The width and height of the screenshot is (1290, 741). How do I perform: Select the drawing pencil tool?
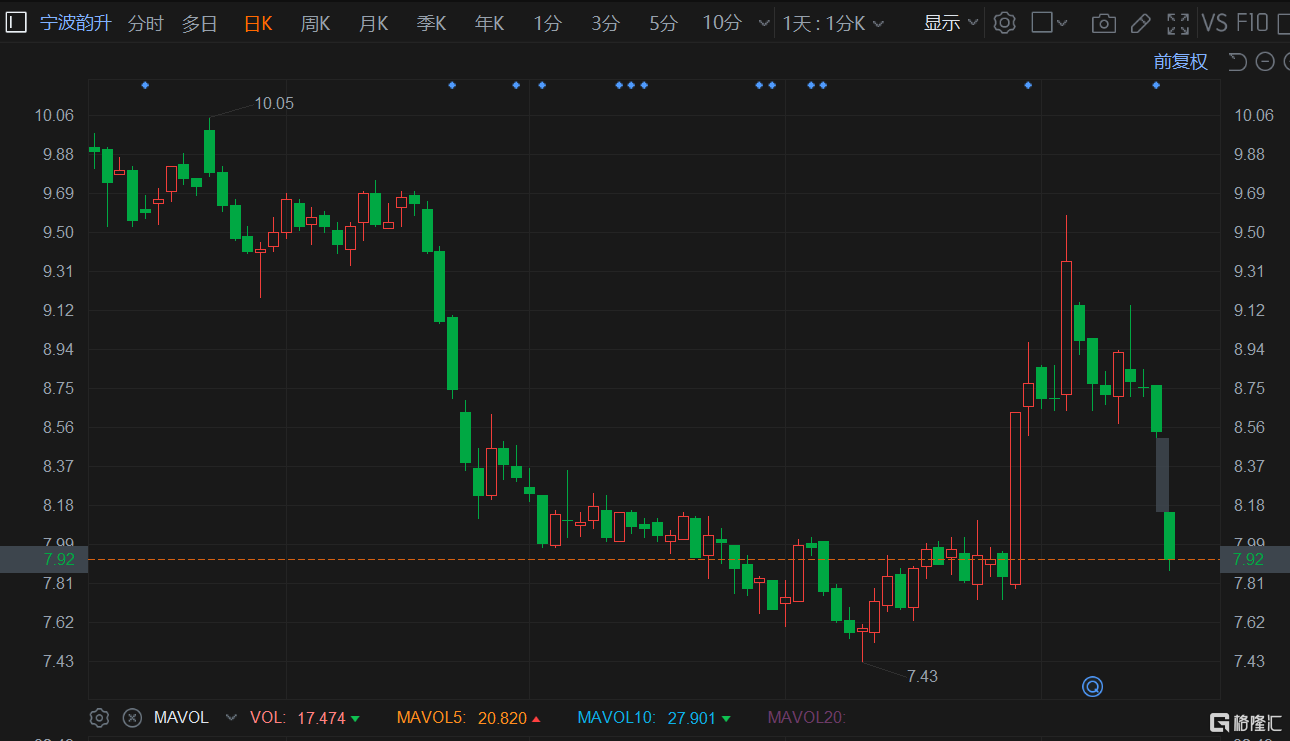click(1140, 23)
